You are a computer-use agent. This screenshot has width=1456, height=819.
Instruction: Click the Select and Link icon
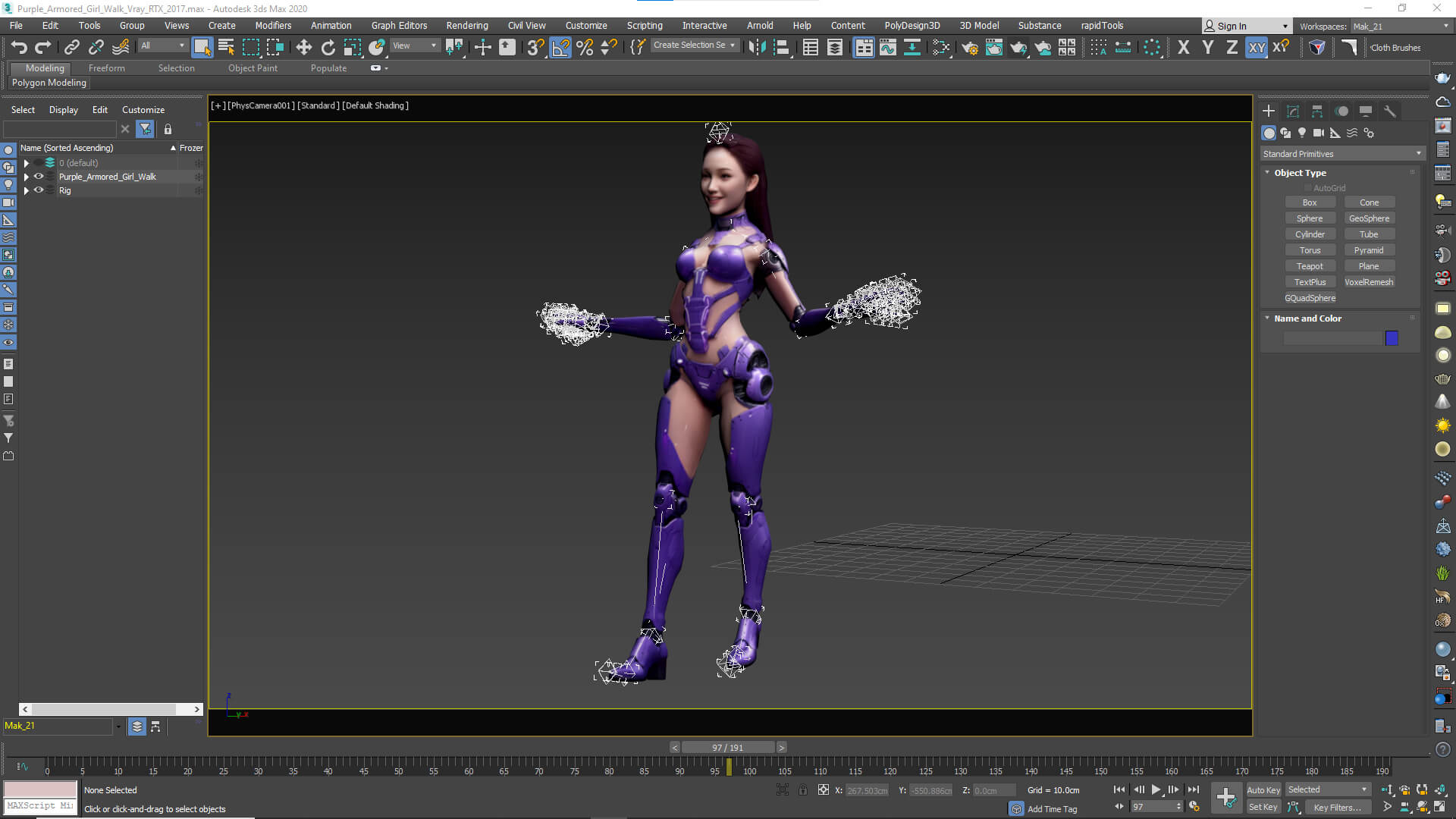coord(71,47)
